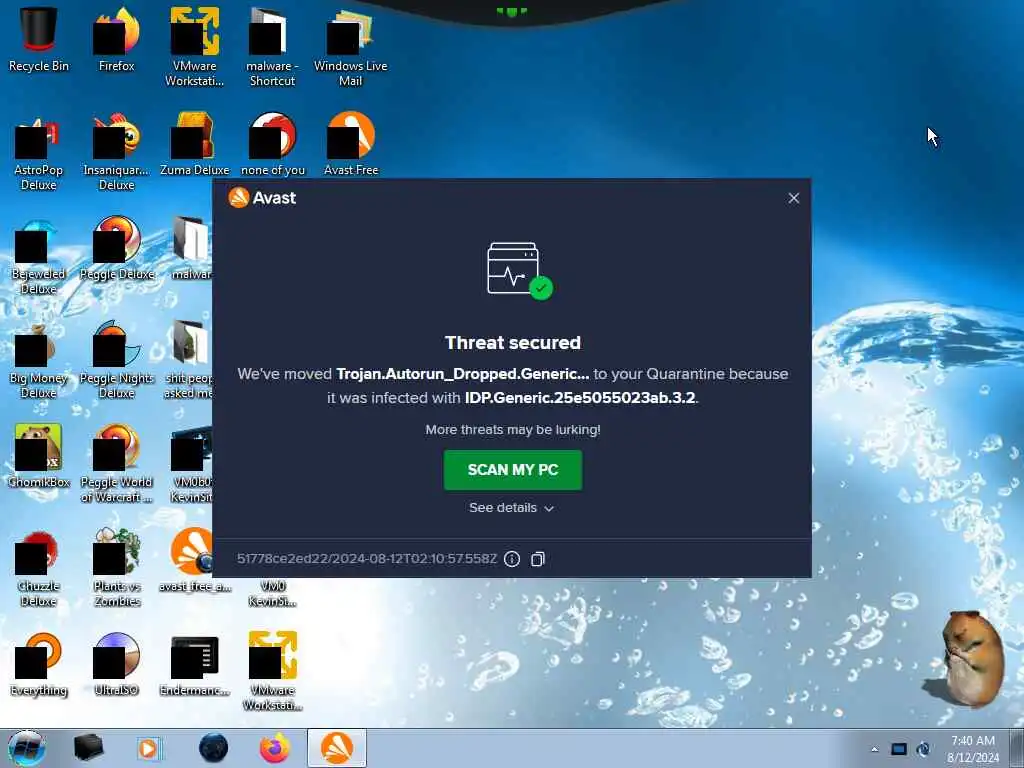
Task: Close the Avast threat popup
Action: (x=793, y=198)
